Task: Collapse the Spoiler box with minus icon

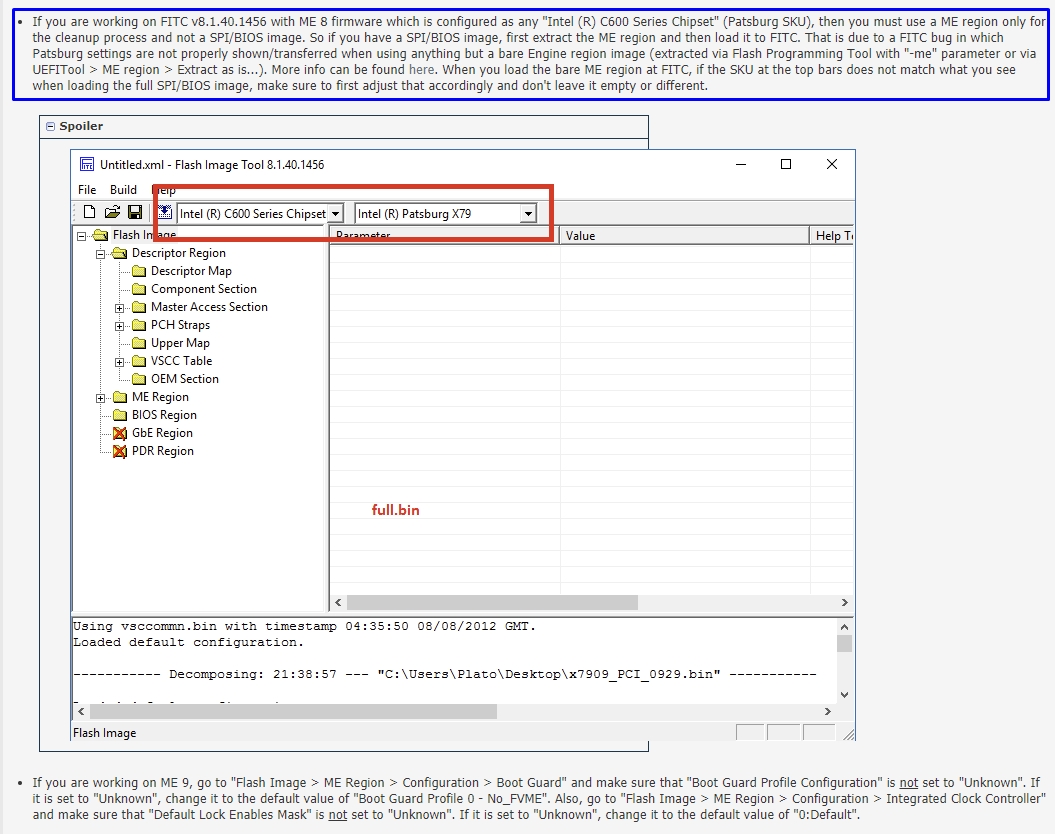Action: pos(50,126)
